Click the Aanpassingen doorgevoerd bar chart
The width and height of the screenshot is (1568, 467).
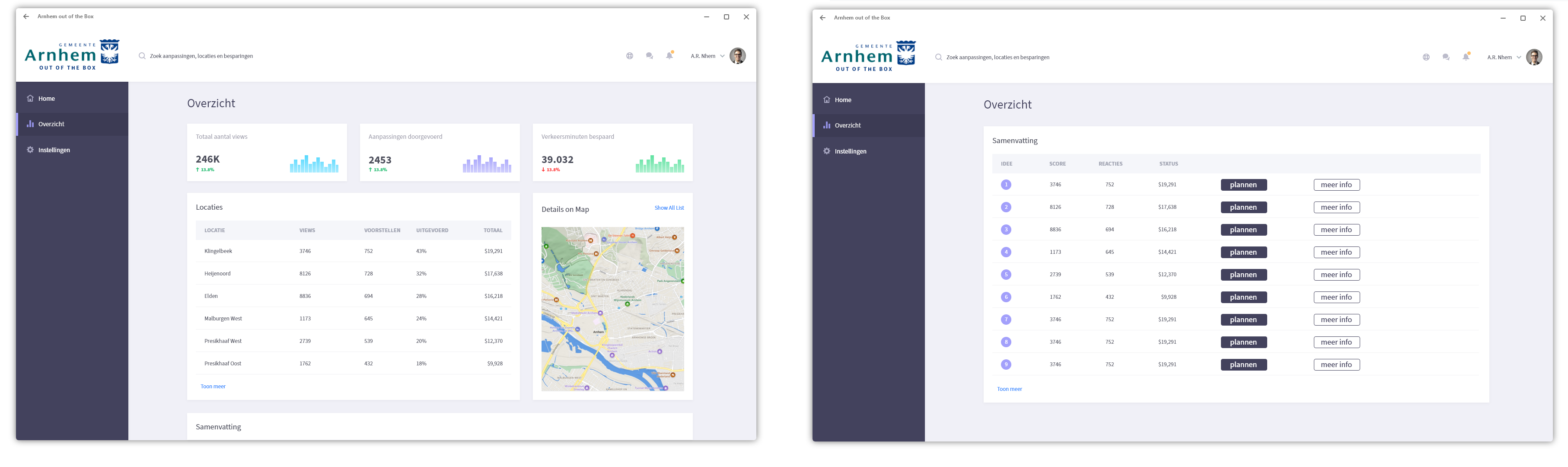pyautogui.click(x=487, y=164)
